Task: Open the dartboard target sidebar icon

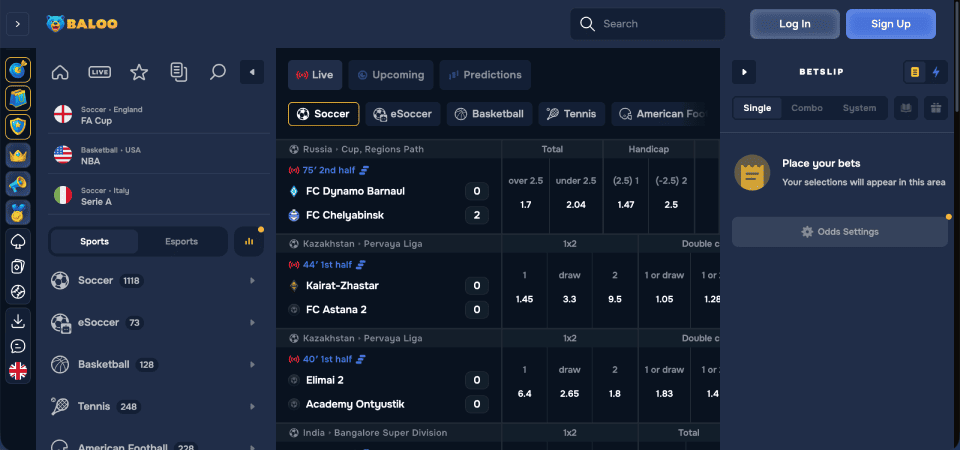Action: [18, 70]
